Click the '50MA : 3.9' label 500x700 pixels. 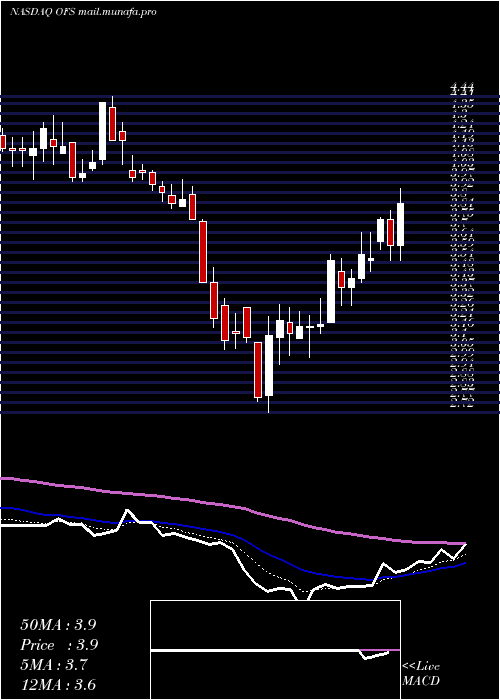click(x=58, y=625)
